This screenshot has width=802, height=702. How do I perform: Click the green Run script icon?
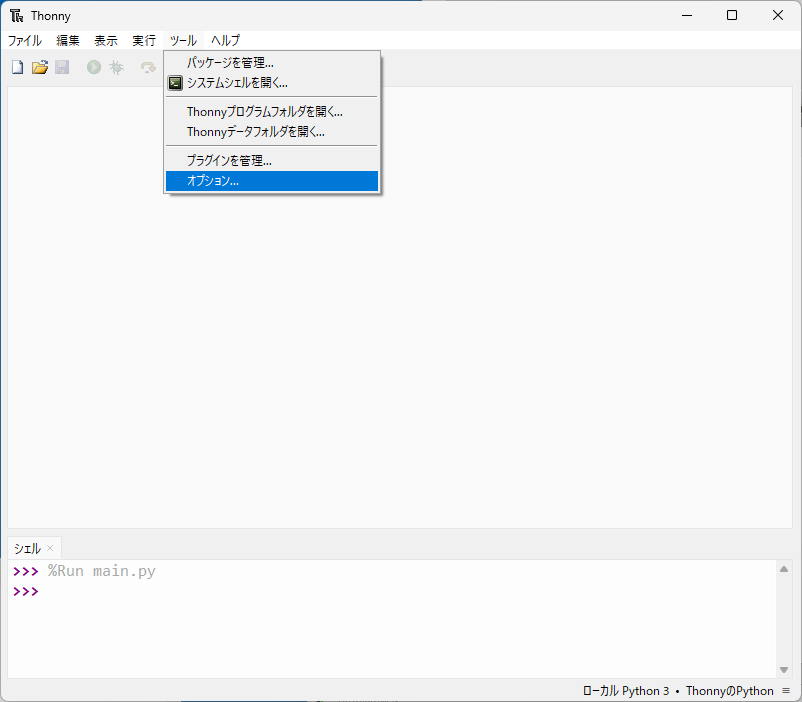94,67
